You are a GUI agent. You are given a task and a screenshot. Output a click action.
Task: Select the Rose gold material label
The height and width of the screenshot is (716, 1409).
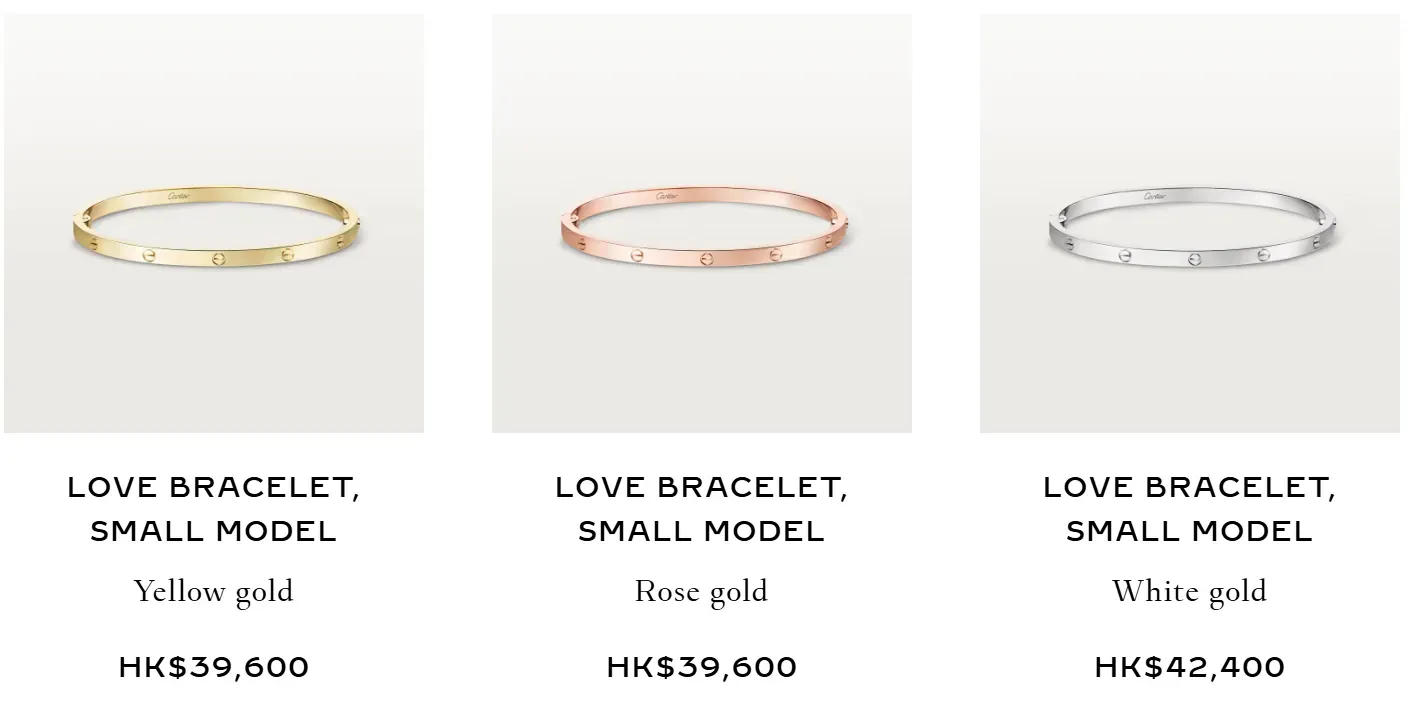pos(702,591)
